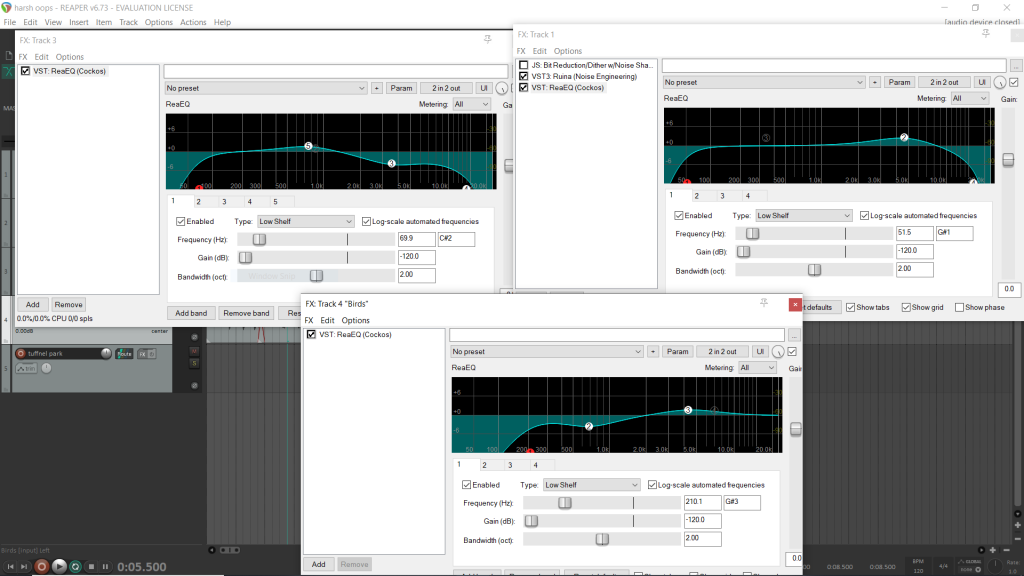Image resolution: width=1024 pixels, height=576 pixels.
Task: Open the No preset dropdown in Track 3 FX
Action: (265, 88)
